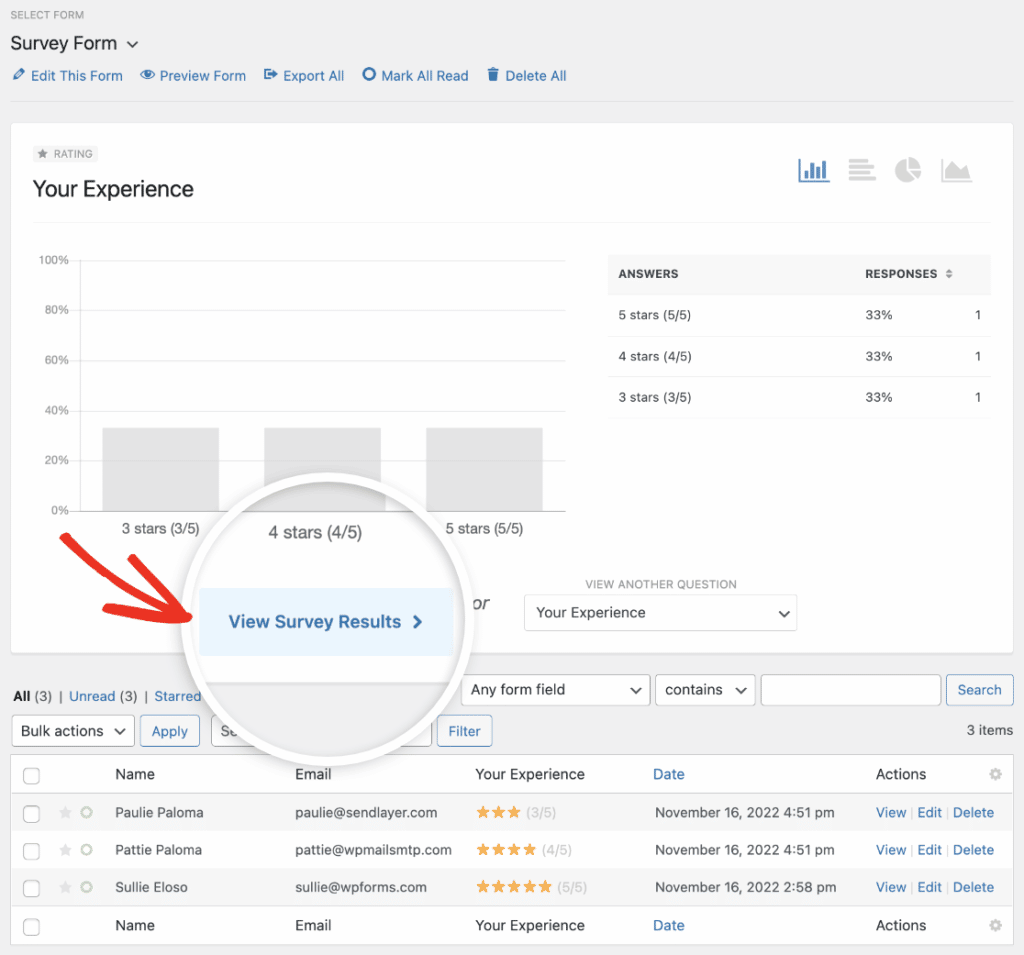Open the Bulk actions dropdown

[72, 730]
